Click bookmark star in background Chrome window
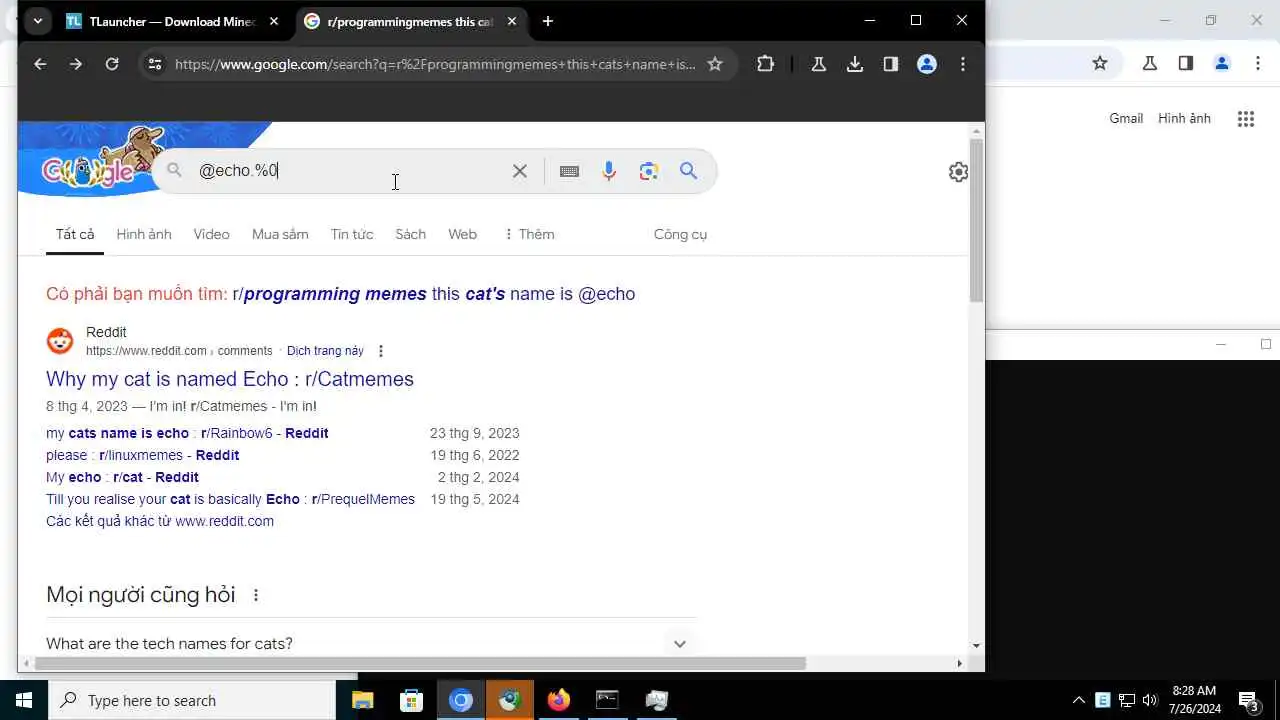Screen dimensions: 1280x720 click(x=1100, y=63)
